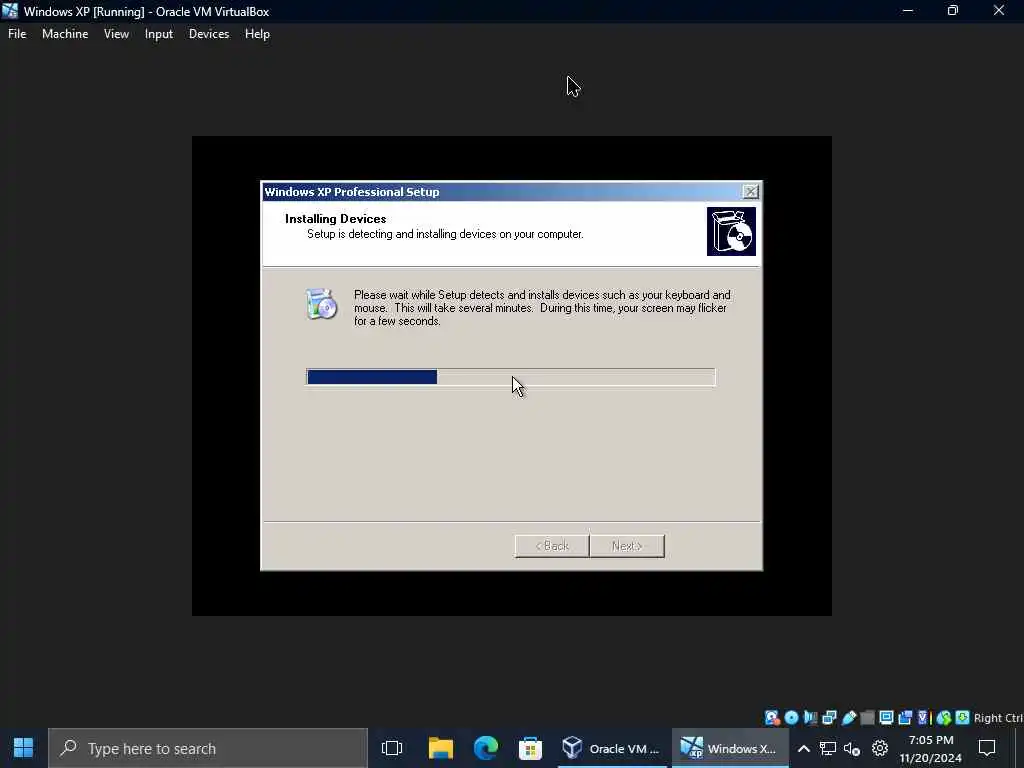Open Task View from the taskbar
Image resolution: width=1024 pixels, height=768 pixels.
pos(392,748)
